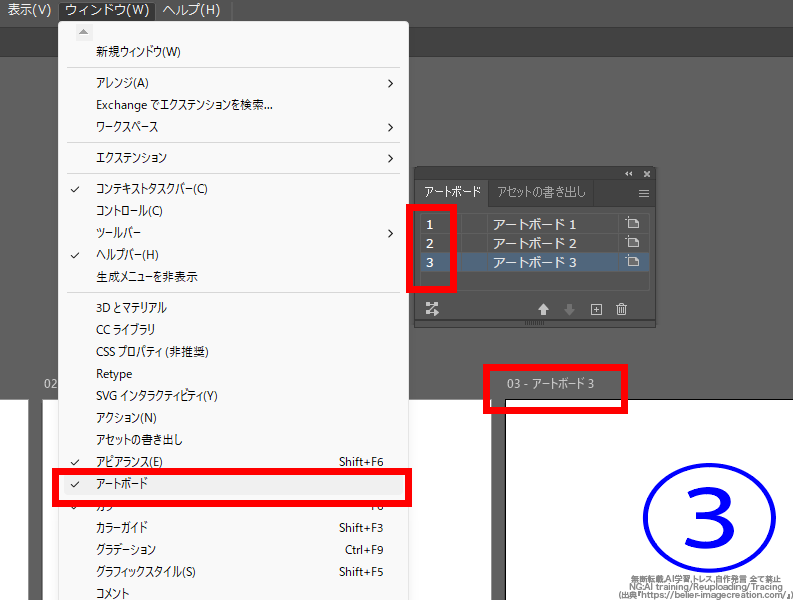
Task: Open options icon for アートボード 1
Action: (x=631, y=224)
